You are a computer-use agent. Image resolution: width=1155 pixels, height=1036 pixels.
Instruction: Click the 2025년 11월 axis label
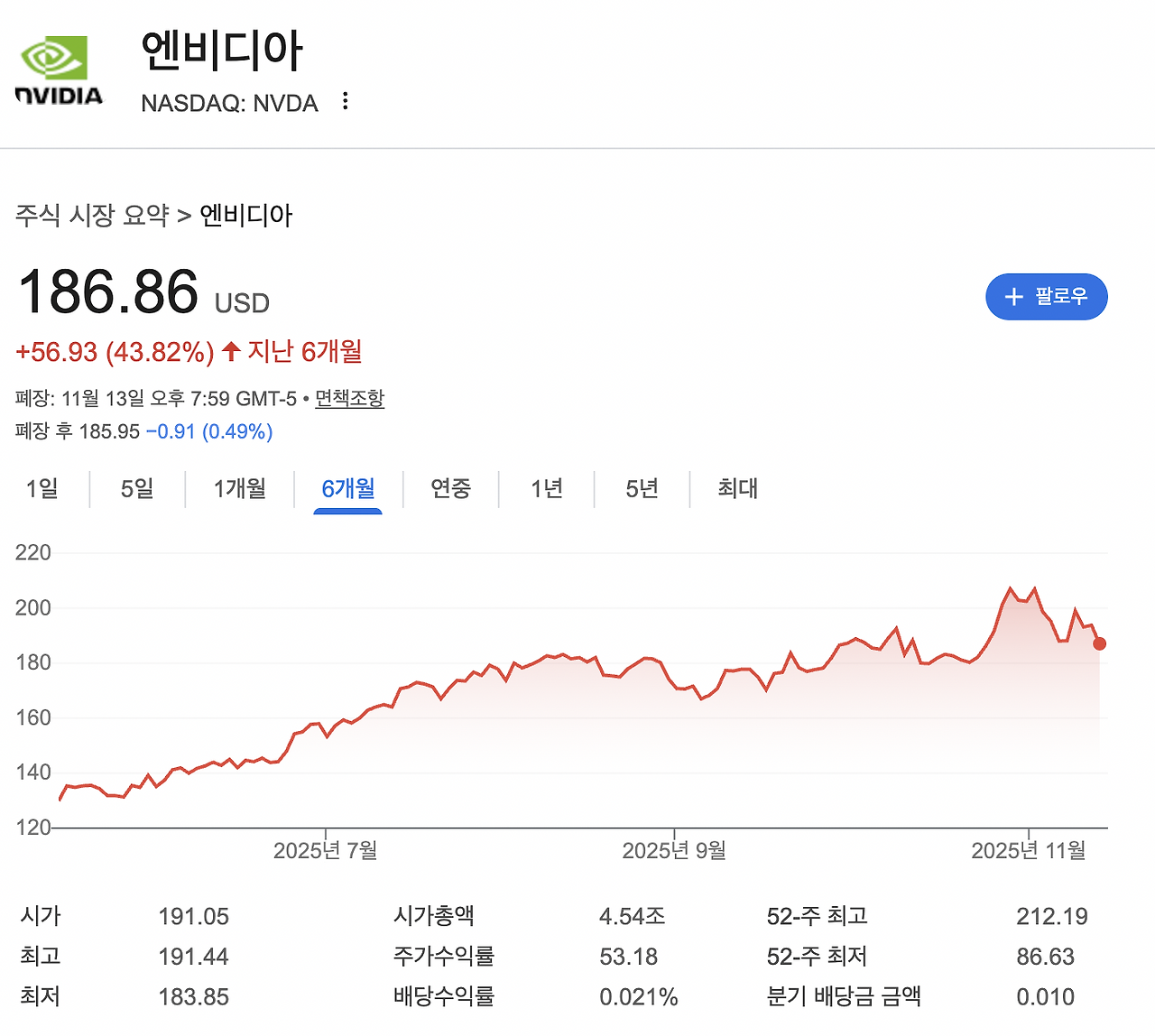1029,849
